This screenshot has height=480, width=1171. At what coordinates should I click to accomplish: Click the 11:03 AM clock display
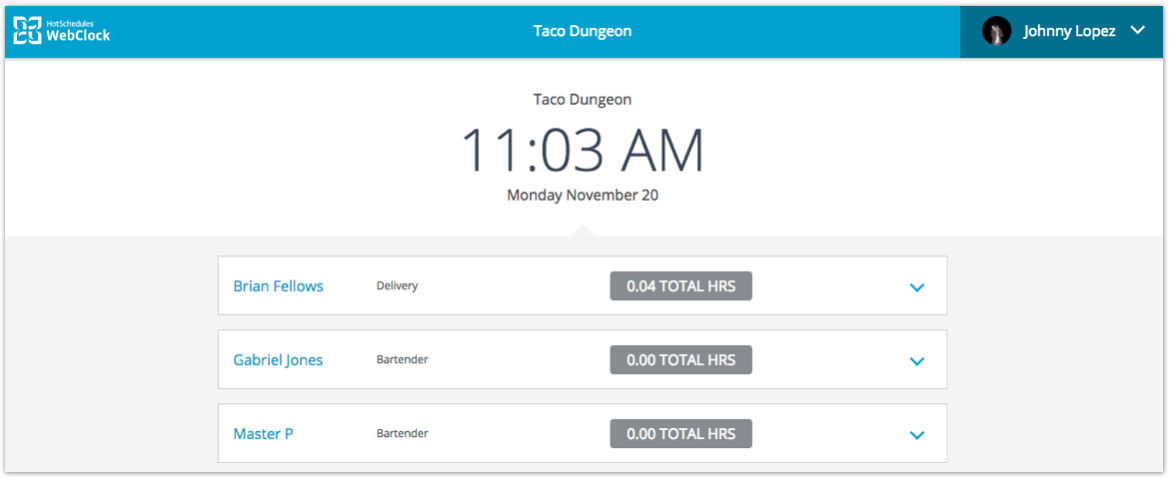pyautogui.click(x=583, y=150)
